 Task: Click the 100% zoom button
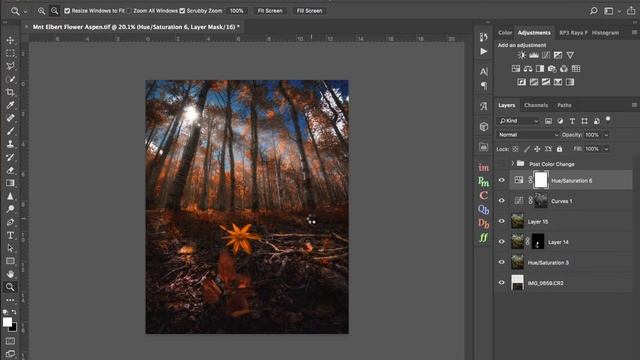[x=237, y=11]
